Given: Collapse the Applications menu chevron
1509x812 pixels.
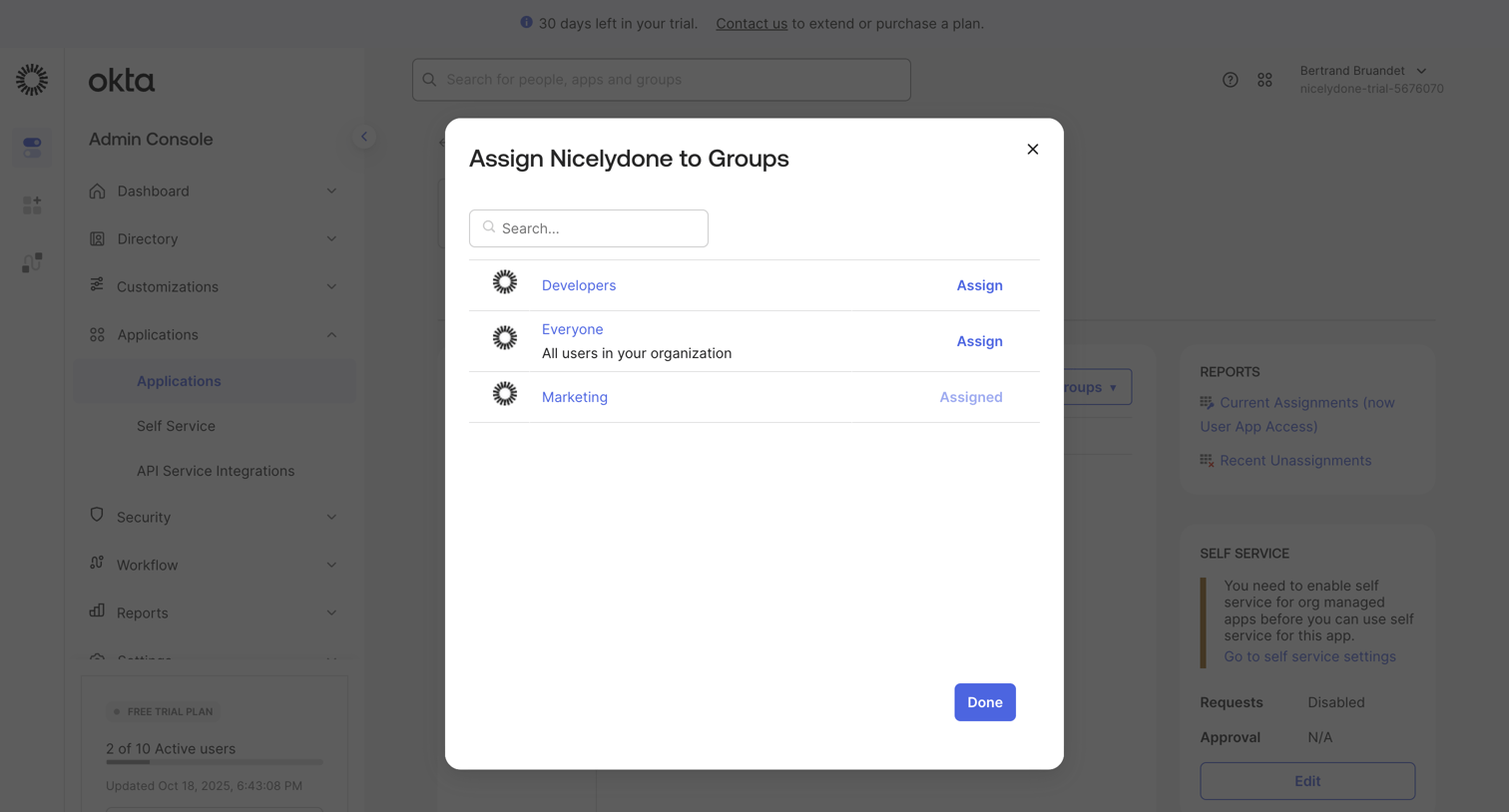Looking at the screenshot, I should (x=331, y=334).
